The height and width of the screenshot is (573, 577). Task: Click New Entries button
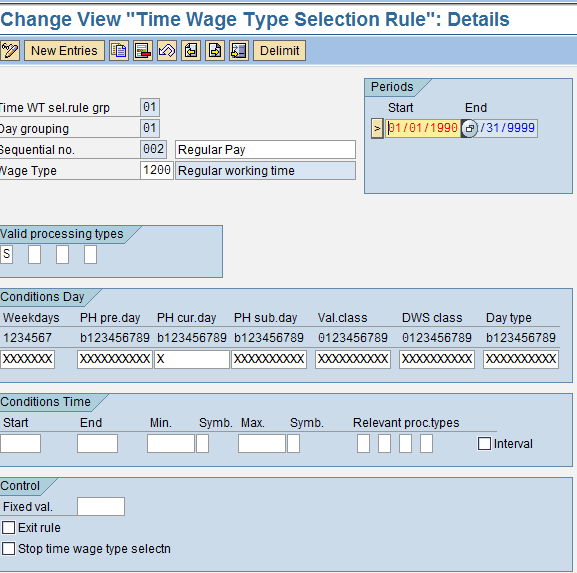[64, 50]
